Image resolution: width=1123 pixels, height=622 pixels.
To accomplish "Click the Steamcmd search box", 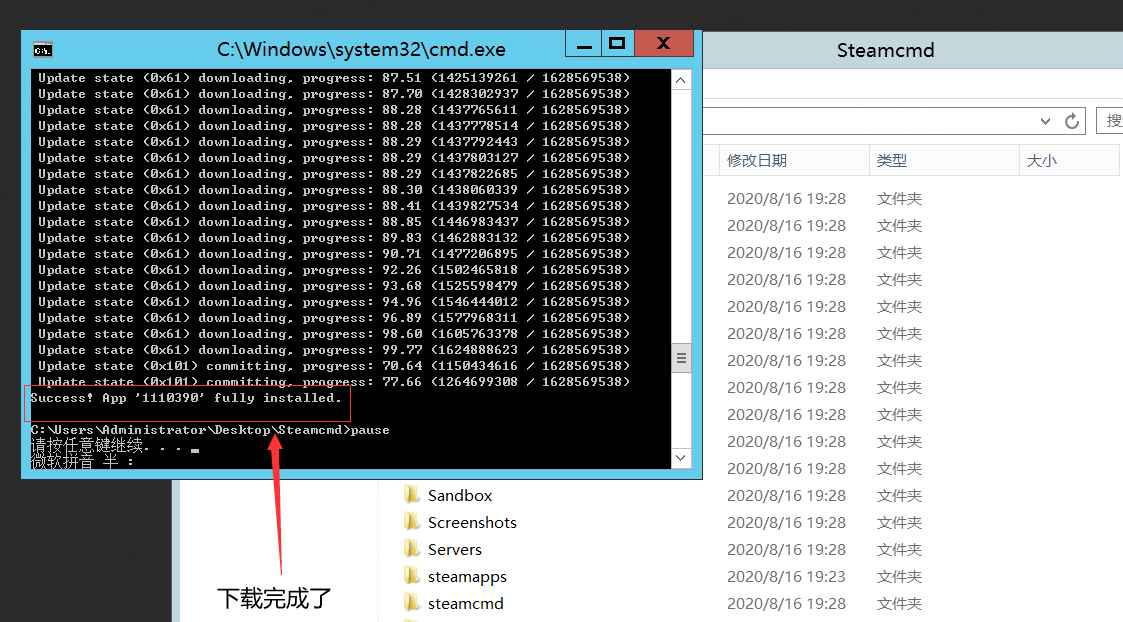I will click(1109, 121).
